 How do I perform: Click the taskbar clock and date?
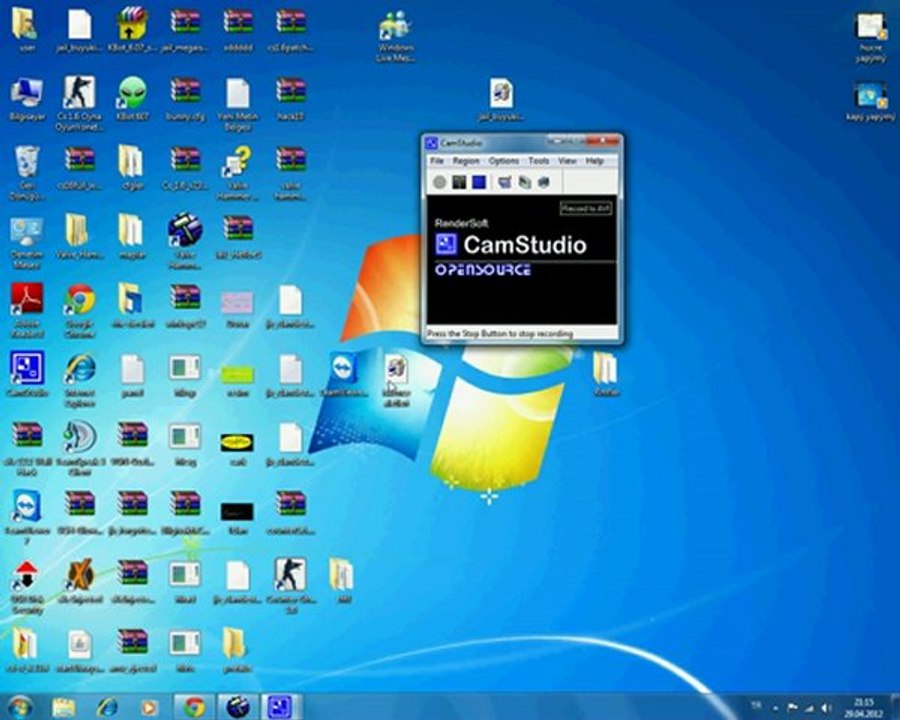863,707
